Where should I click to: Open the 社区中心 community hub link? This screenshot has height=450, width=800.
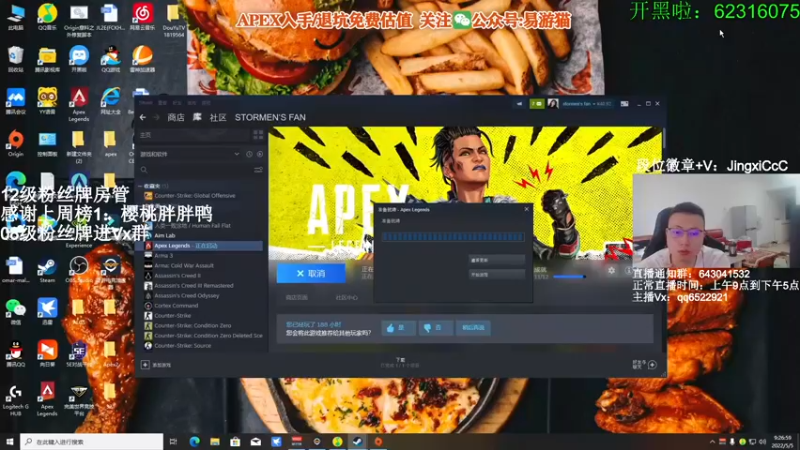click(346, 298)
